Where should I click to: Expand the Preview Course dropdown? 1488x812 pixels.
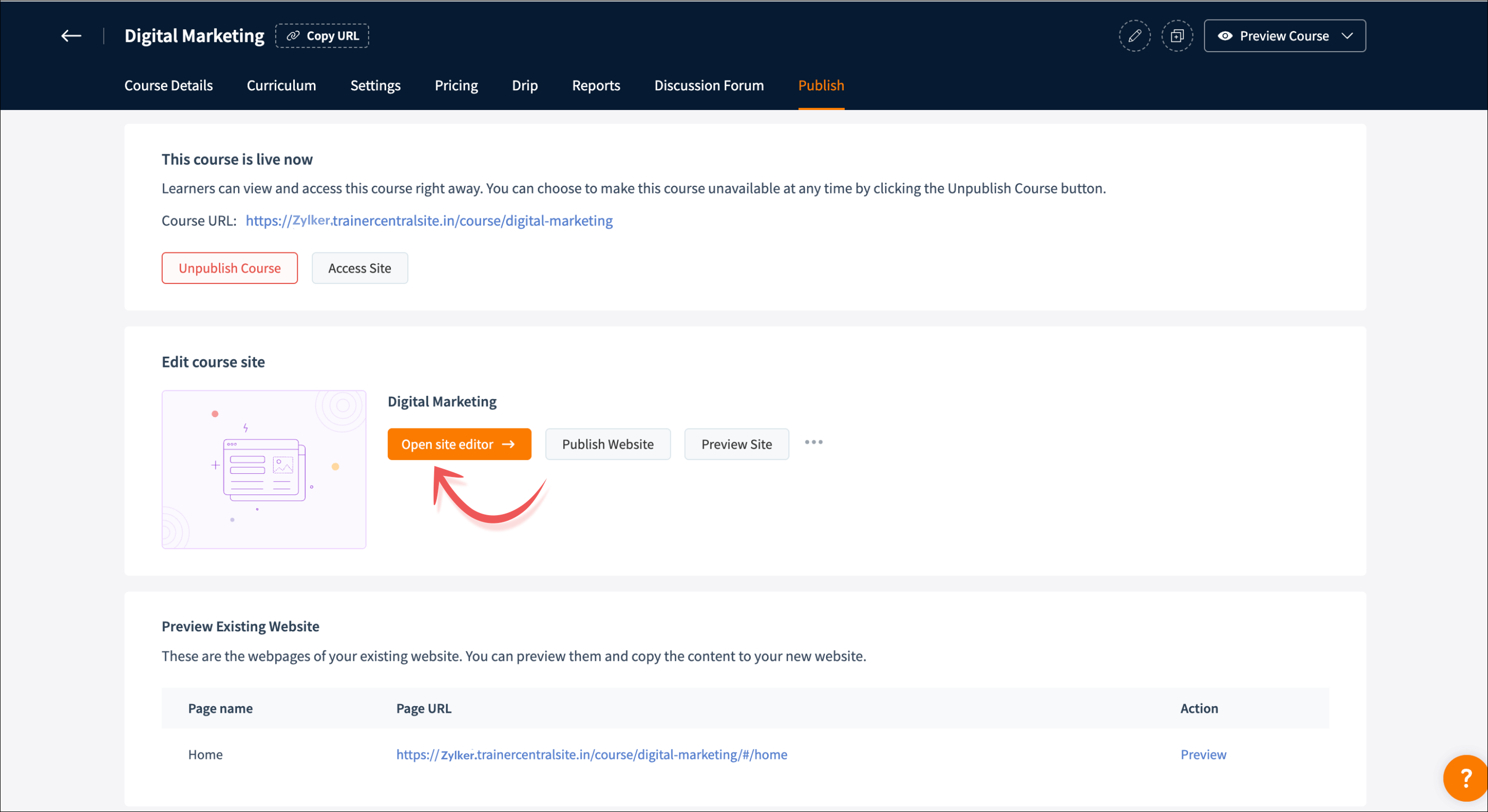pos(1284,36)
